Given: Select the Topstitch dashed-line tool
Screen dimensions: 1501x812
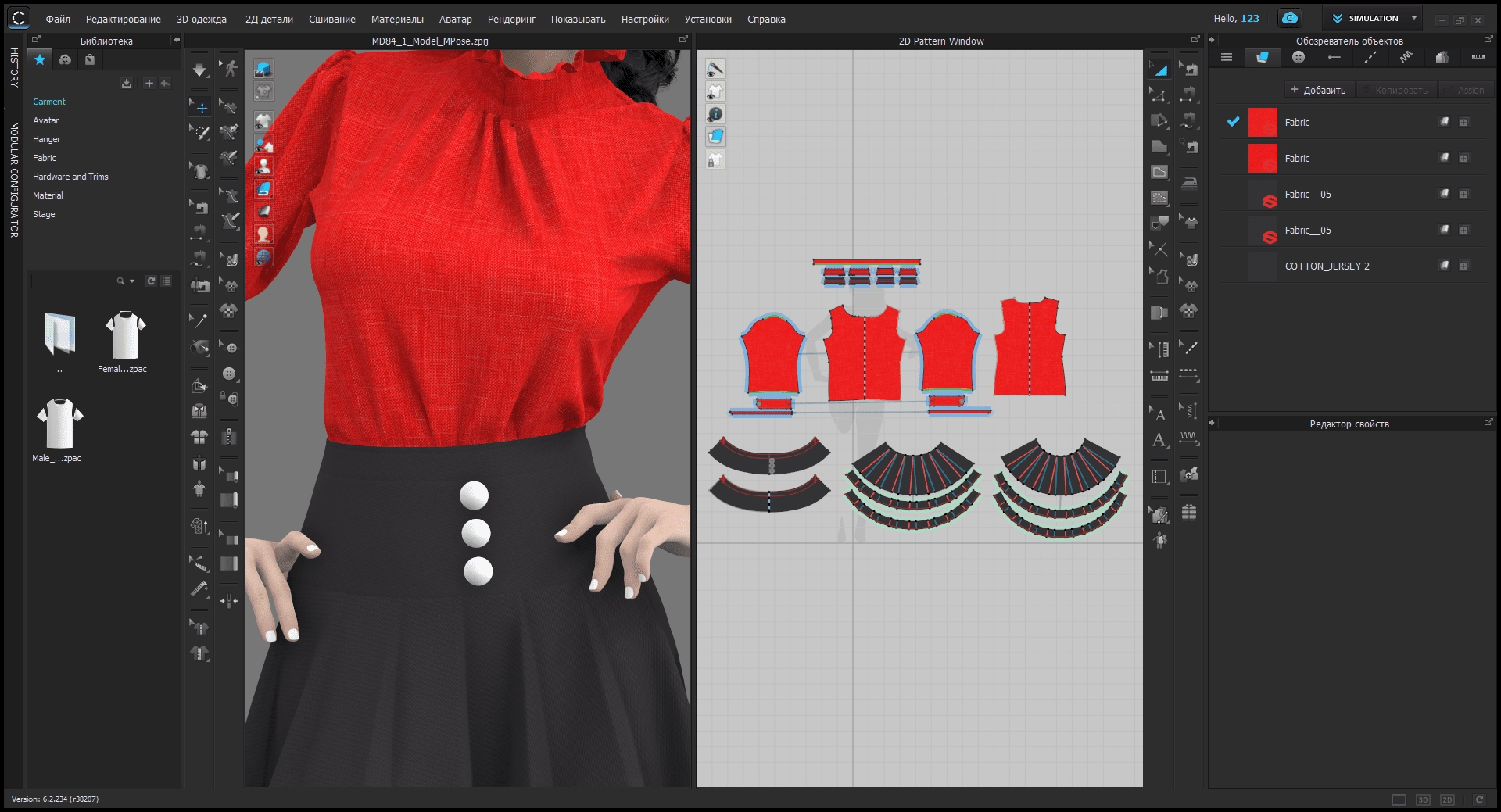Looking at the screenshot, I should pyautogui.click(x=1189, y=374).
